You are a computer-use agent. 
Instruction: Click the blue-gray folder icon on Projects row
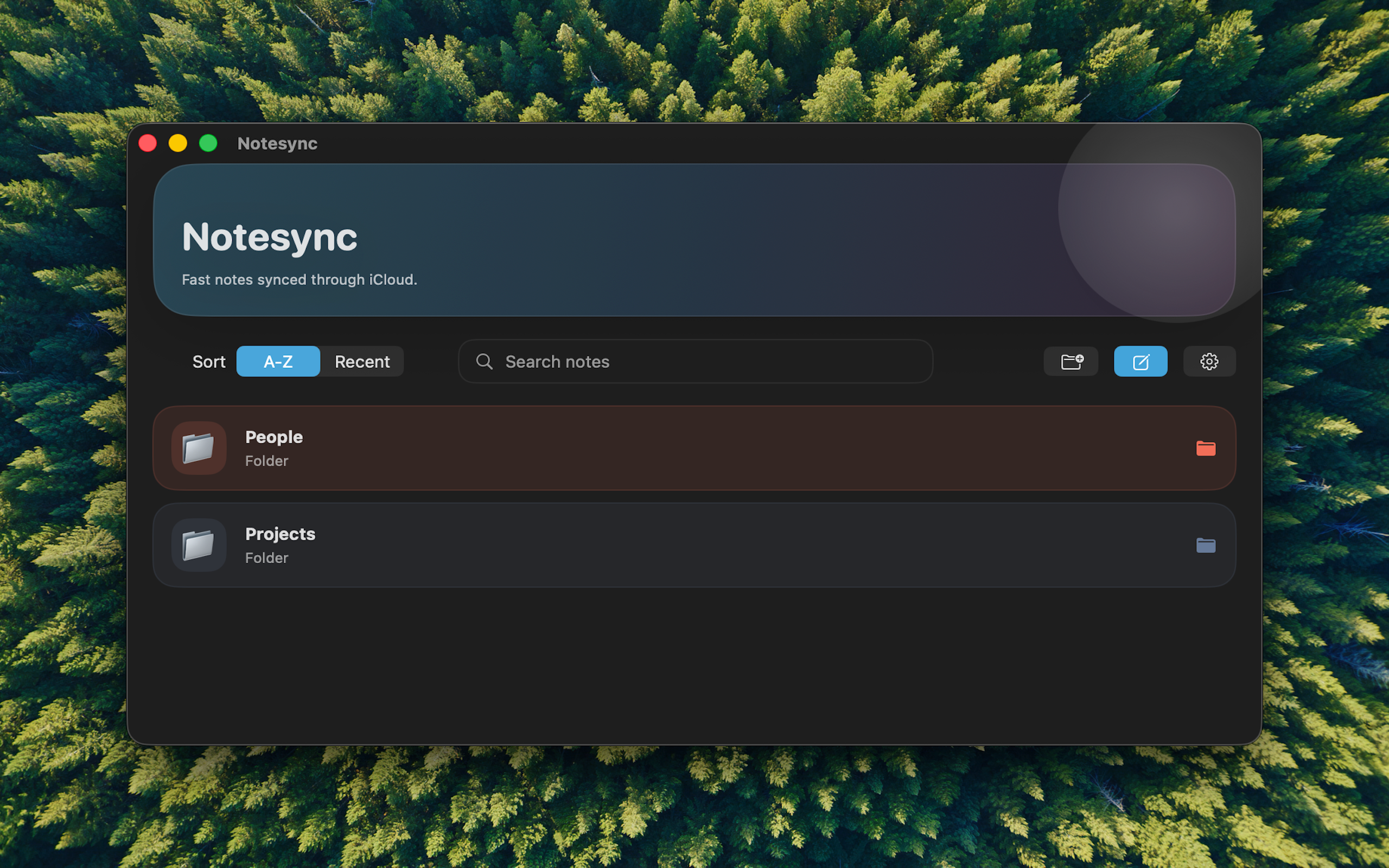[1205, 545]
